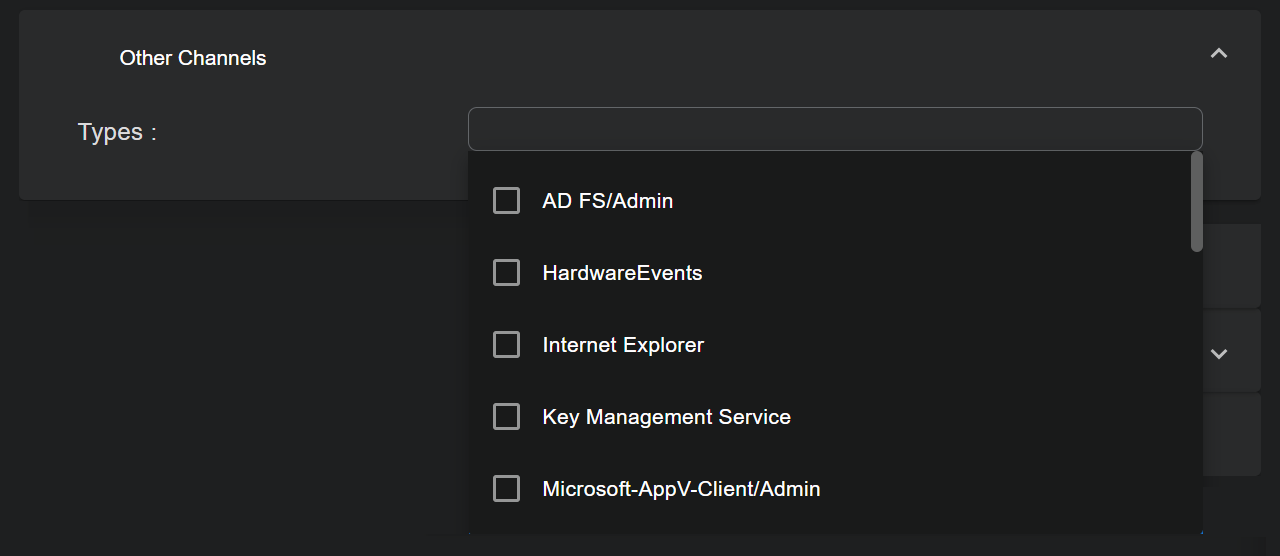The height and width of the screenshot is (556, 1280).
Task: Click the empty header area beside Other Channels
Action: (x=700, y=56)
